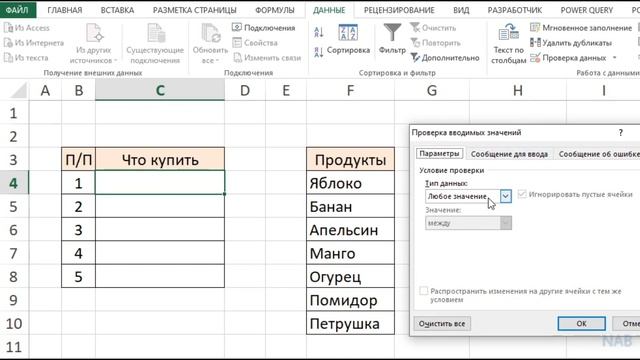Screen dimensions: 640x360
Task: Click the dialog help question mark
Action: click(620, 133)
